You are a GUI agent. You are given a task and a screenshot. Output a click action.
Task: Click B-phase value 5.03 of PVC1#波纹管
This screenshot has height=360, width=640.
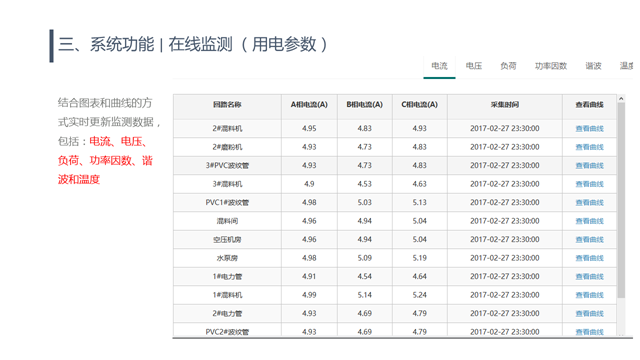(x=364, y=202)
